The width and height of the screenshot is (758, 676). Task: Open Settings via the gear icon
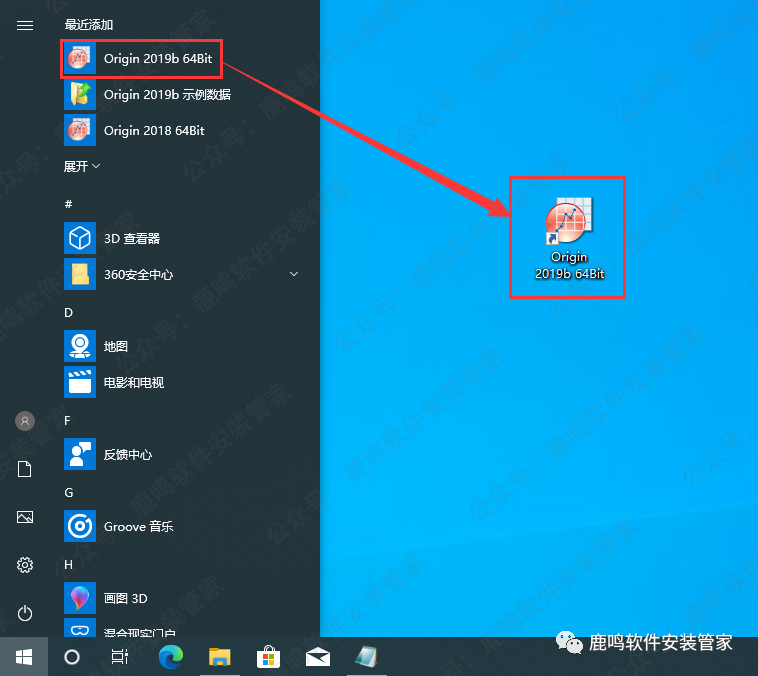point(25,565)
